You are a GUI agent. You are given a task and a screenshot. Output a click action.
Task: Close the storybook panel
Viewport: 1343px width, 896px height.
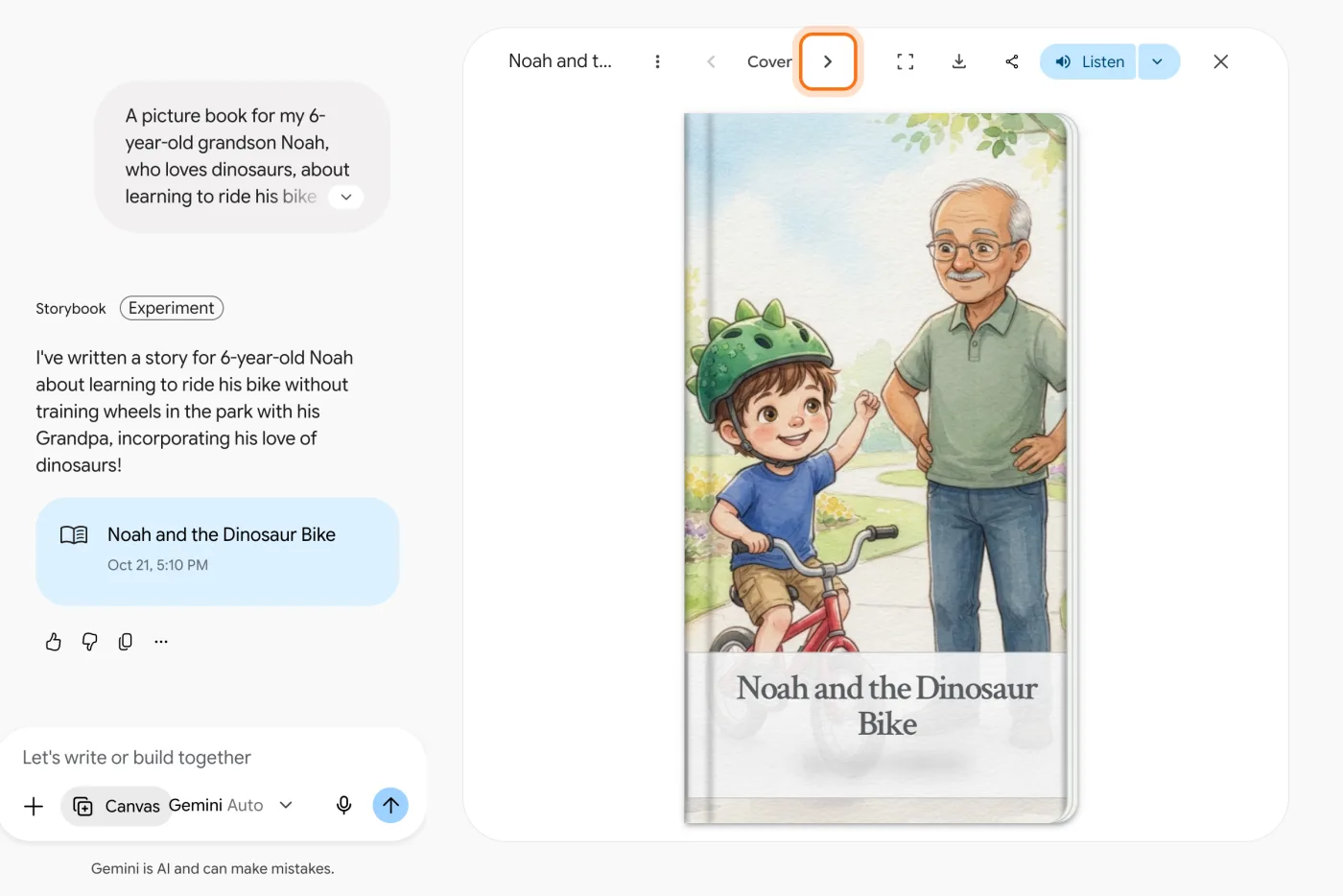coord(1220,61)
